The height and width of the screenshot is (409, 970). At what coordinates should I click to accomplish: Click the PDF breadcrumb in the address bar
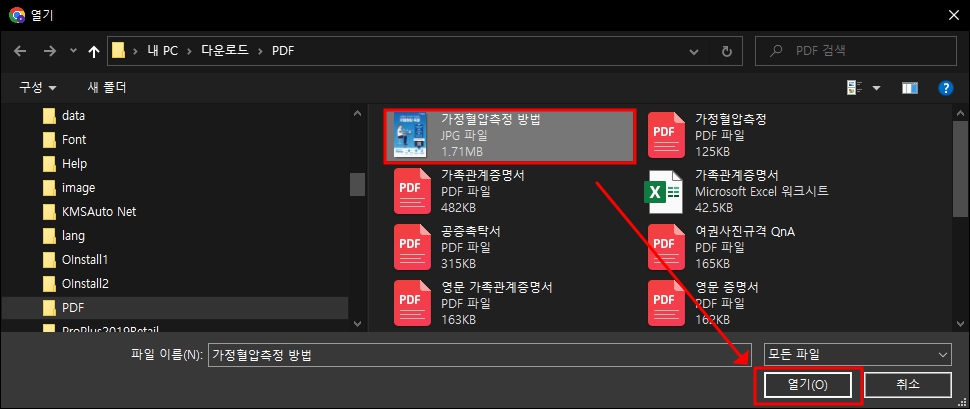click(x=283, y=51)
